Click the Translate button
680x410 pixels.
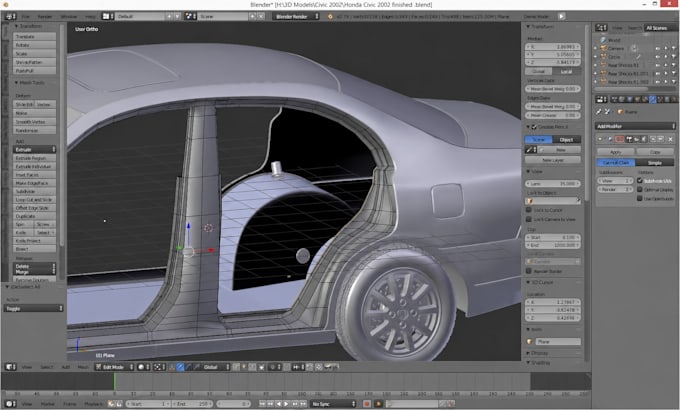(x=35, y=37)
